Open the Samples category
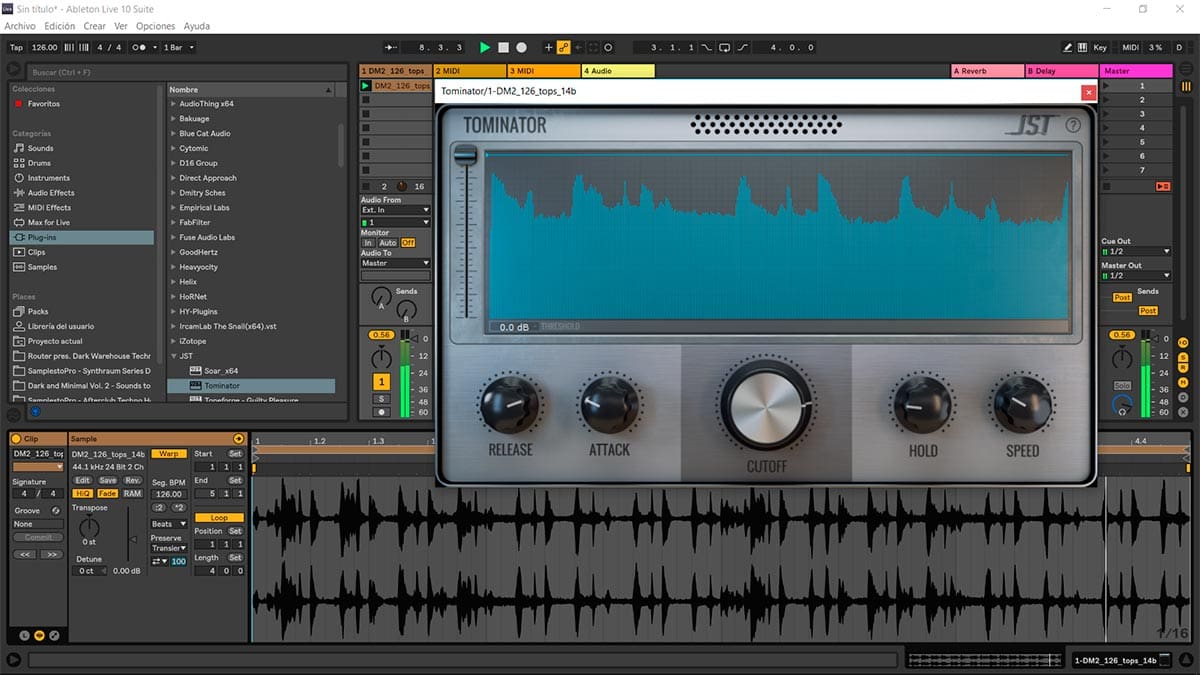This screenshot has width=1200, height=675. tap(42, 267)
